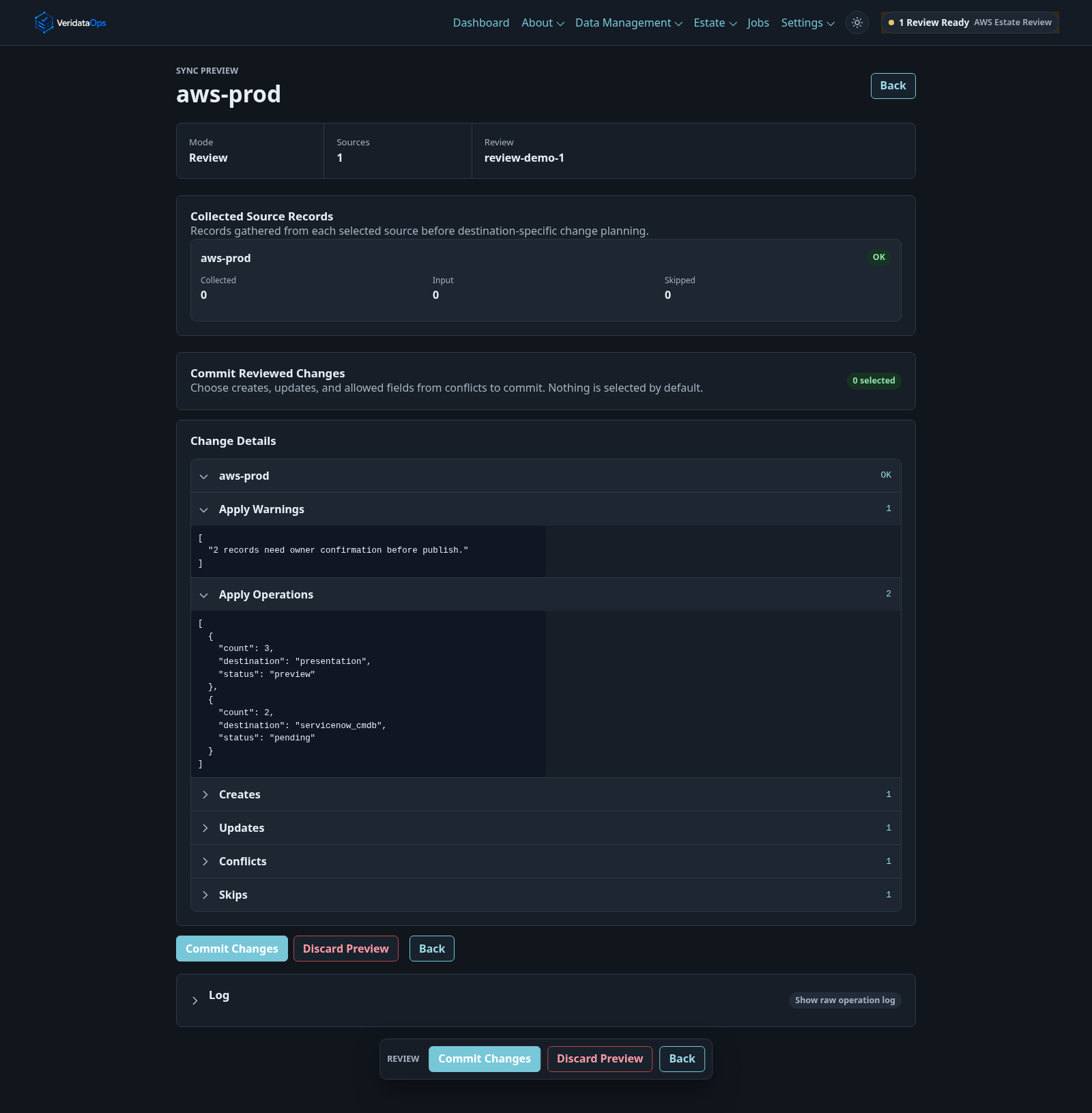This screenshot has height=1113, width=1092.
Task: Click the owner confirmation warning text
Action: tap(338, 550)
